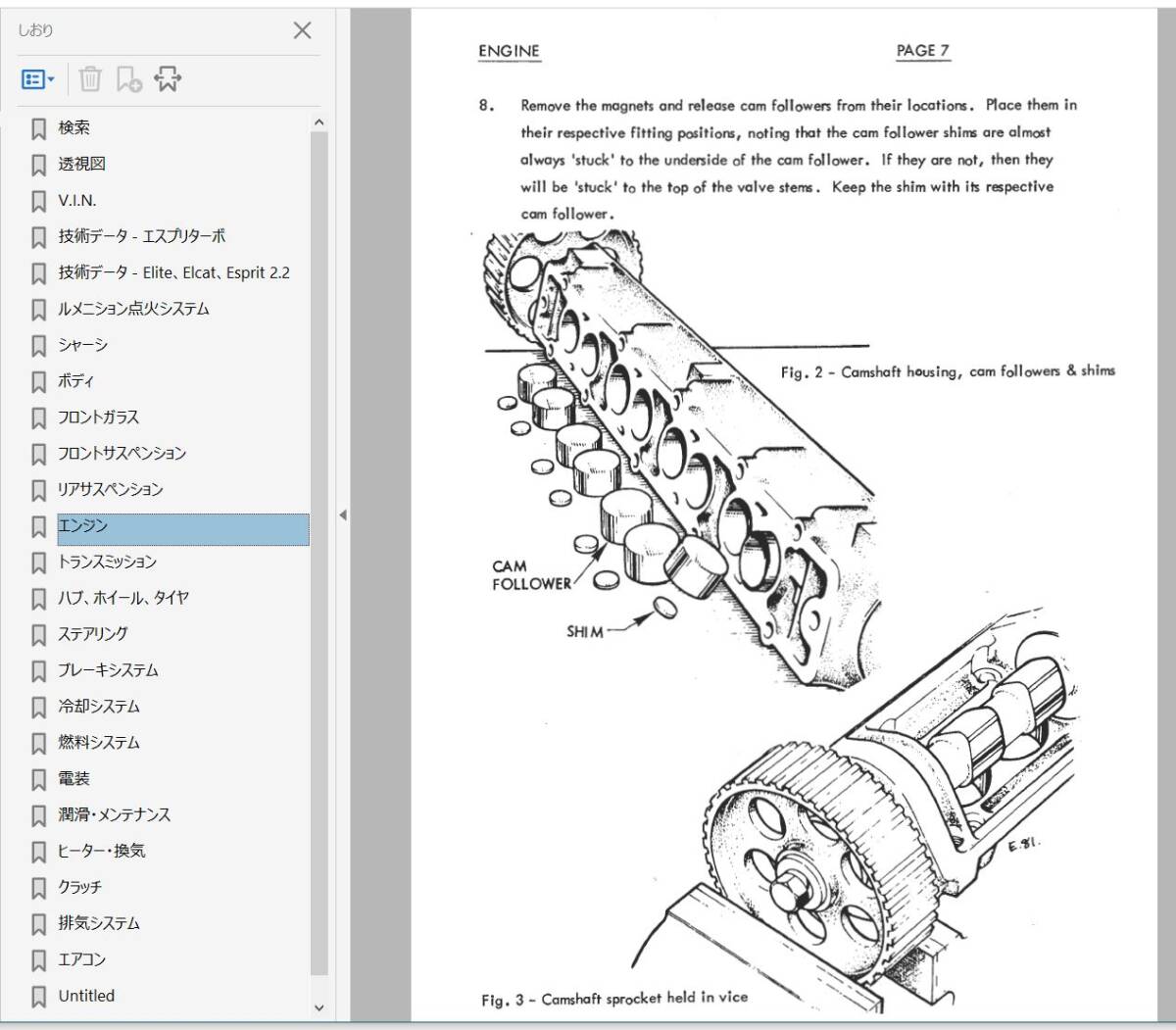Open the 燃料システム bookmark
This screenshot has height=1030, width=1176.
tap(99, 743)
